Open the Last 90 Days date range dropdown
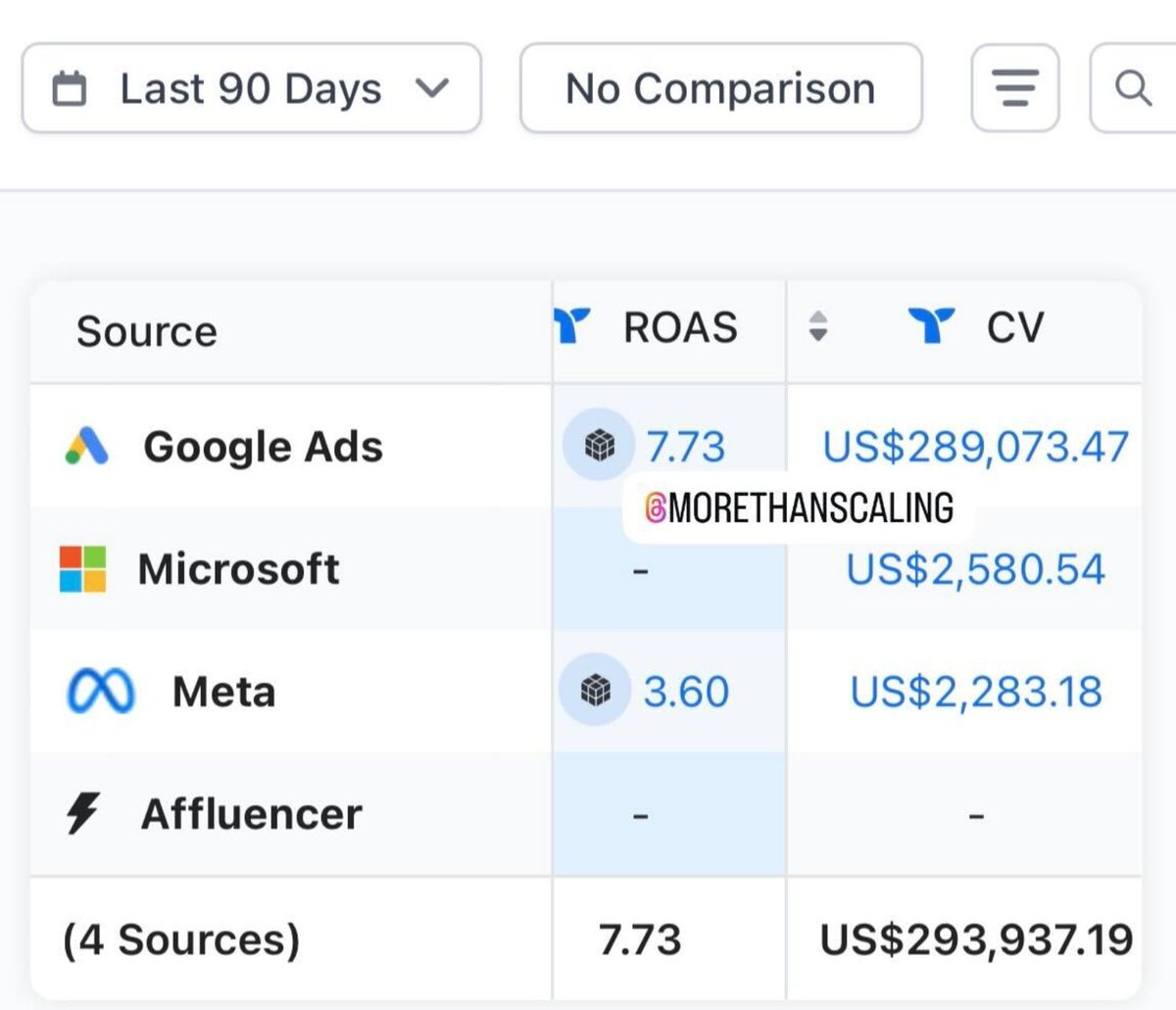The width and height of the screenshot is (1176, 1010). (252, 88)
